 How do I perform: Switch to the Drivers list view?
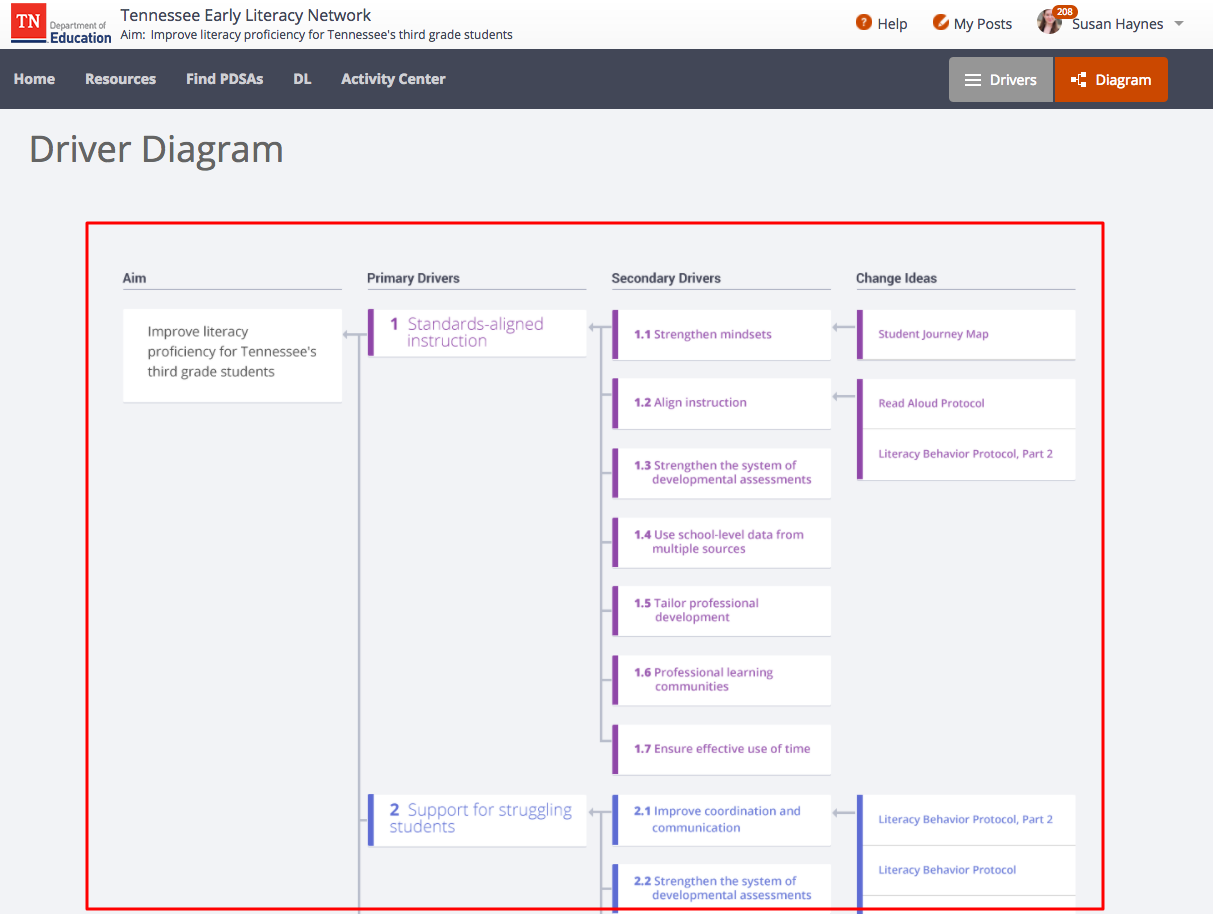click(x=1000, y=80)
